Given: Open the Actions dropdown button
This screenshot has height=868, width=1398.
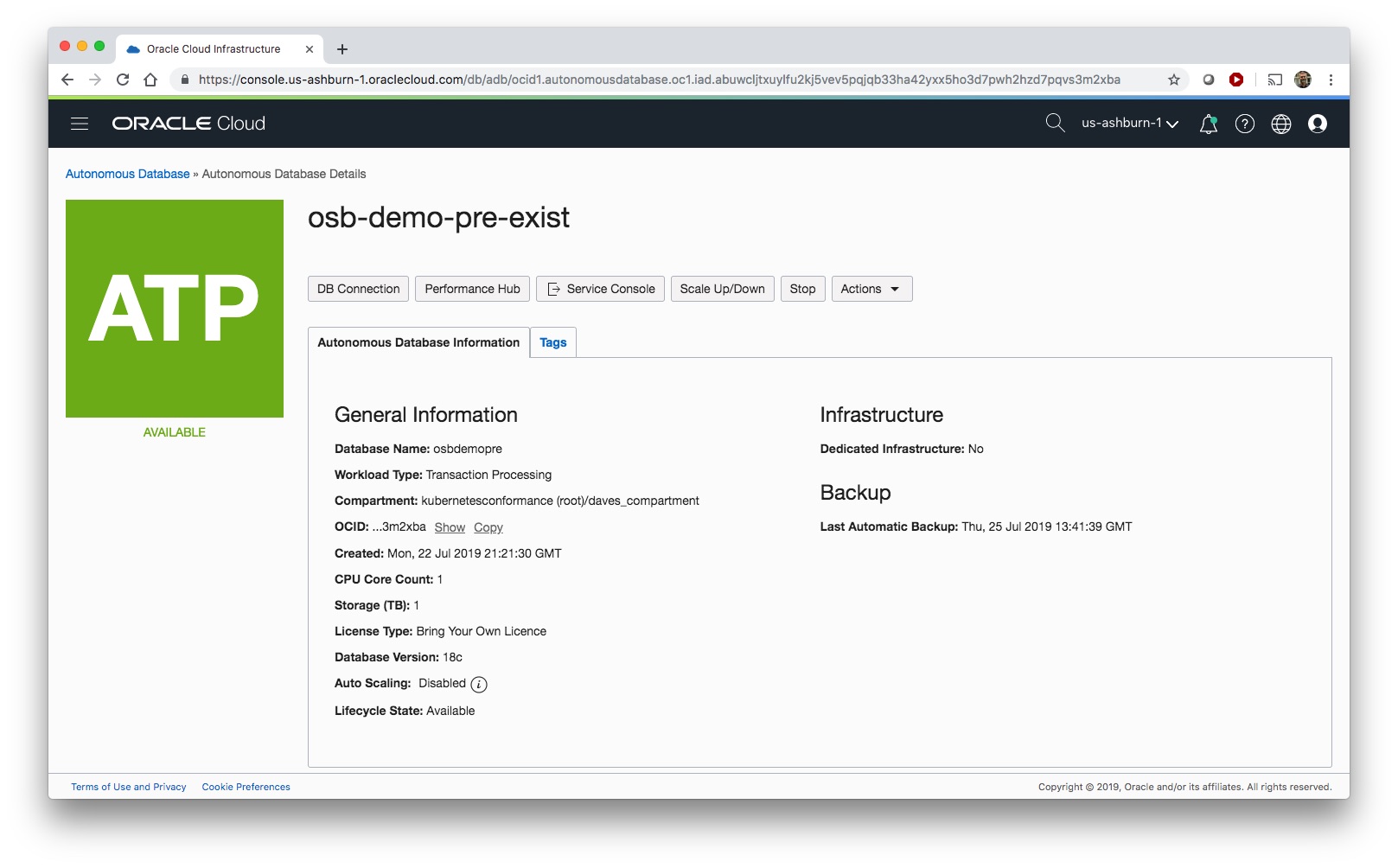Looking at the screenshot, I should [871, 289].
